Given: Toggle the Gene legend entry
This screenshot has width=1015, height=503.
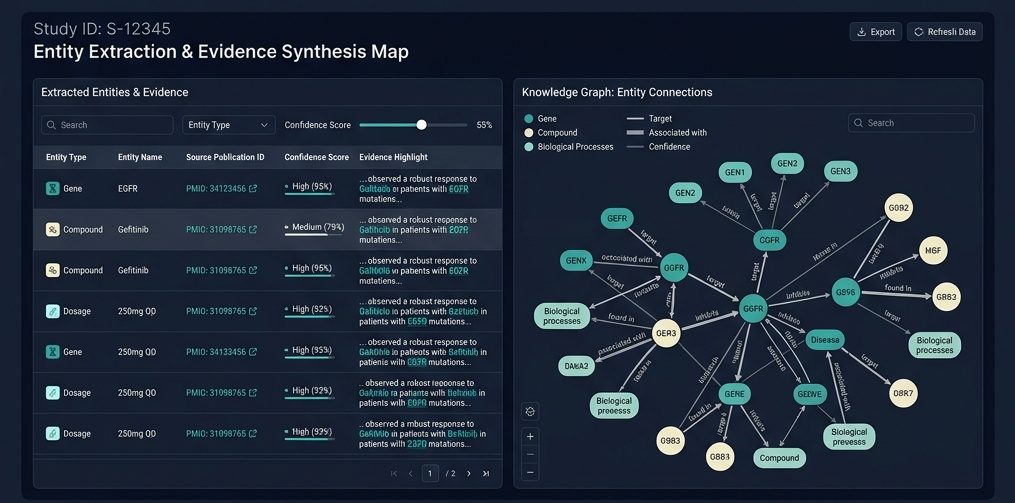Looking at the screenshot, I should (540, 118).
